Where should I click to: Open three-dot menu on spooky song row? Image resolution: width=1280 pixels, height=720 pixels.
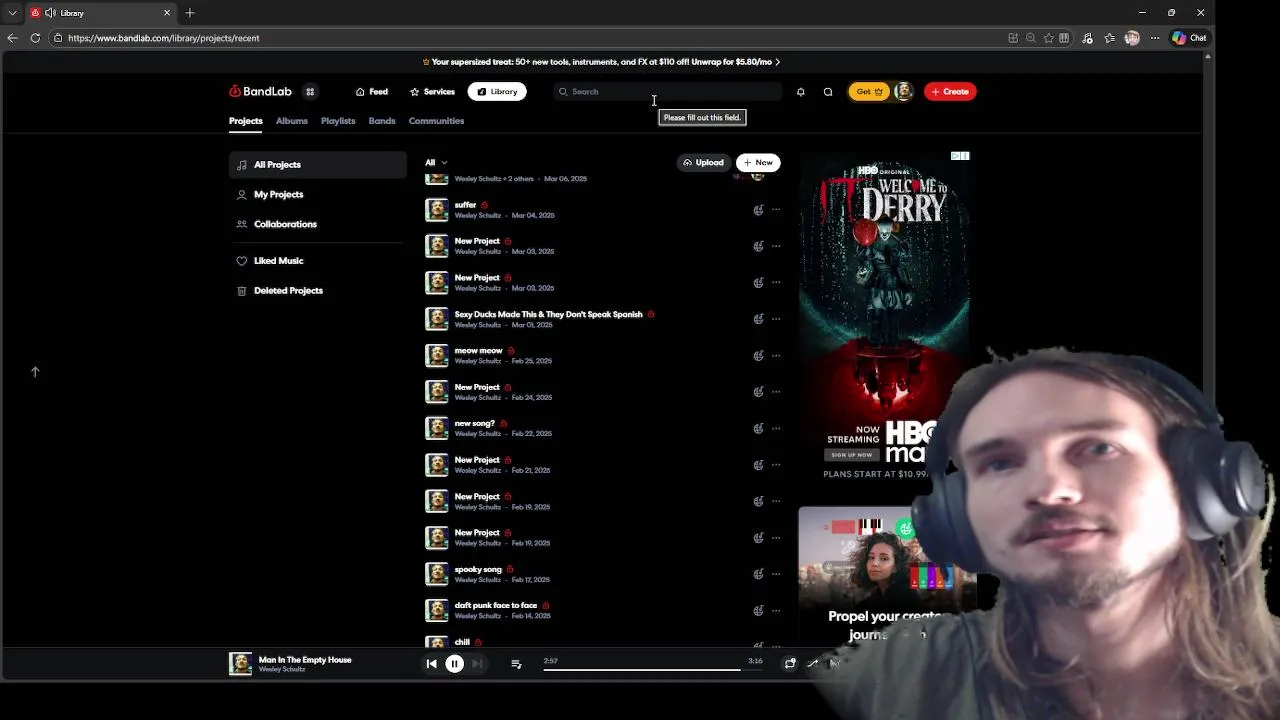776,574
